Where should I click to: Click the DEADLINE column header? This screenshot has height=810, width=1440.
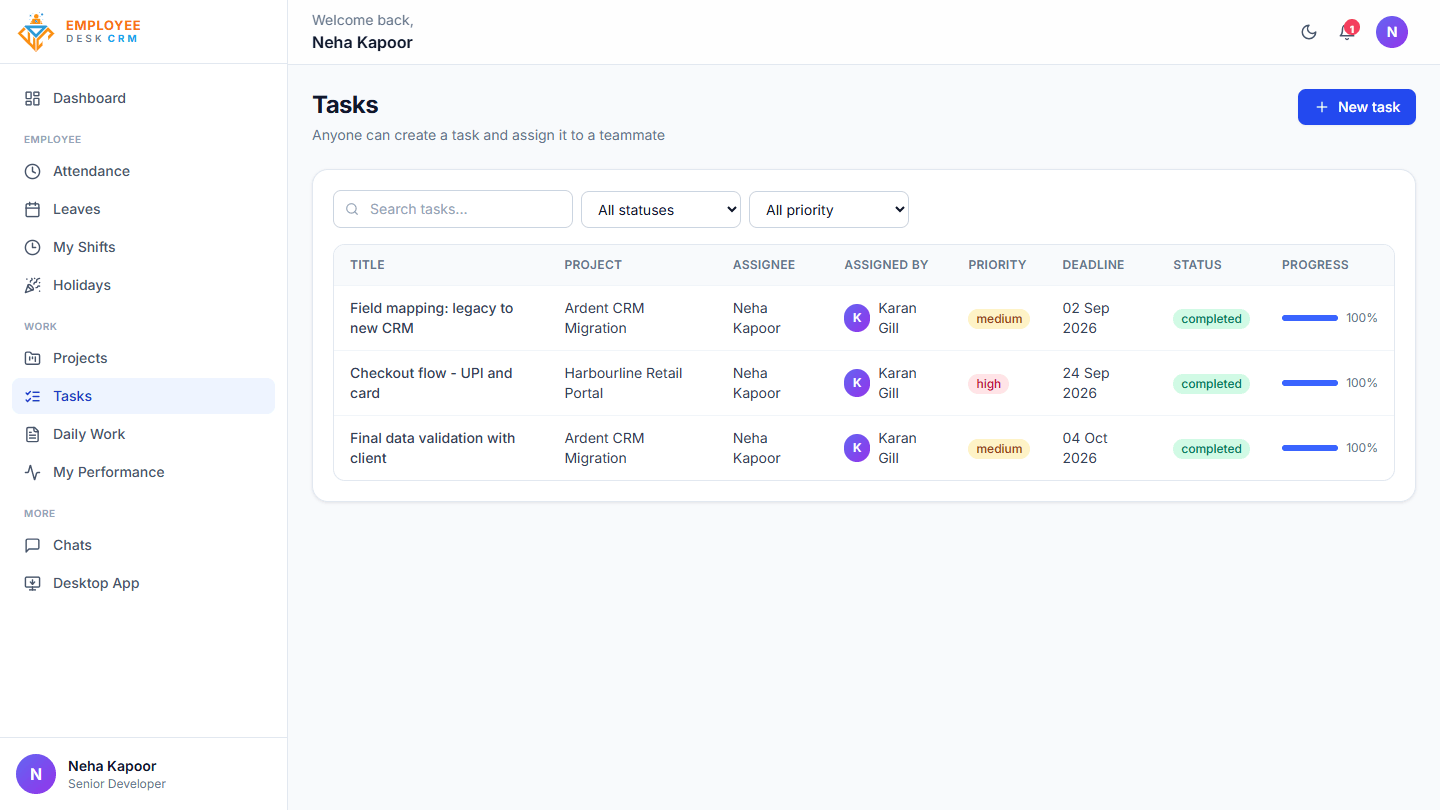1093,265
